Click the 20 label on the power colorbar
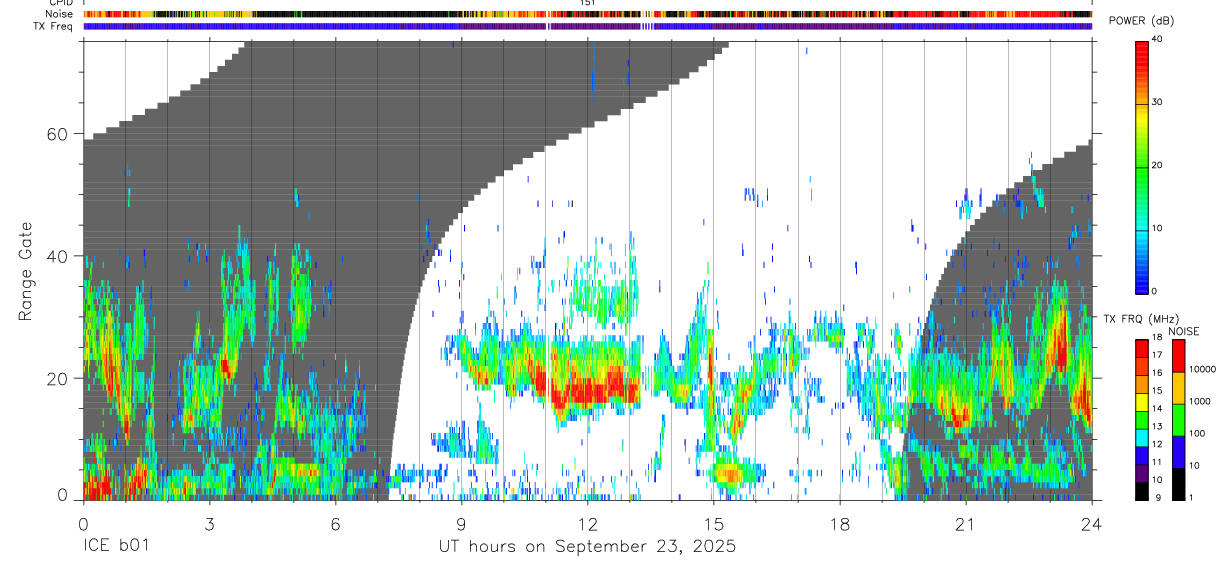The image size is (1228, 567). [1158, 165]
